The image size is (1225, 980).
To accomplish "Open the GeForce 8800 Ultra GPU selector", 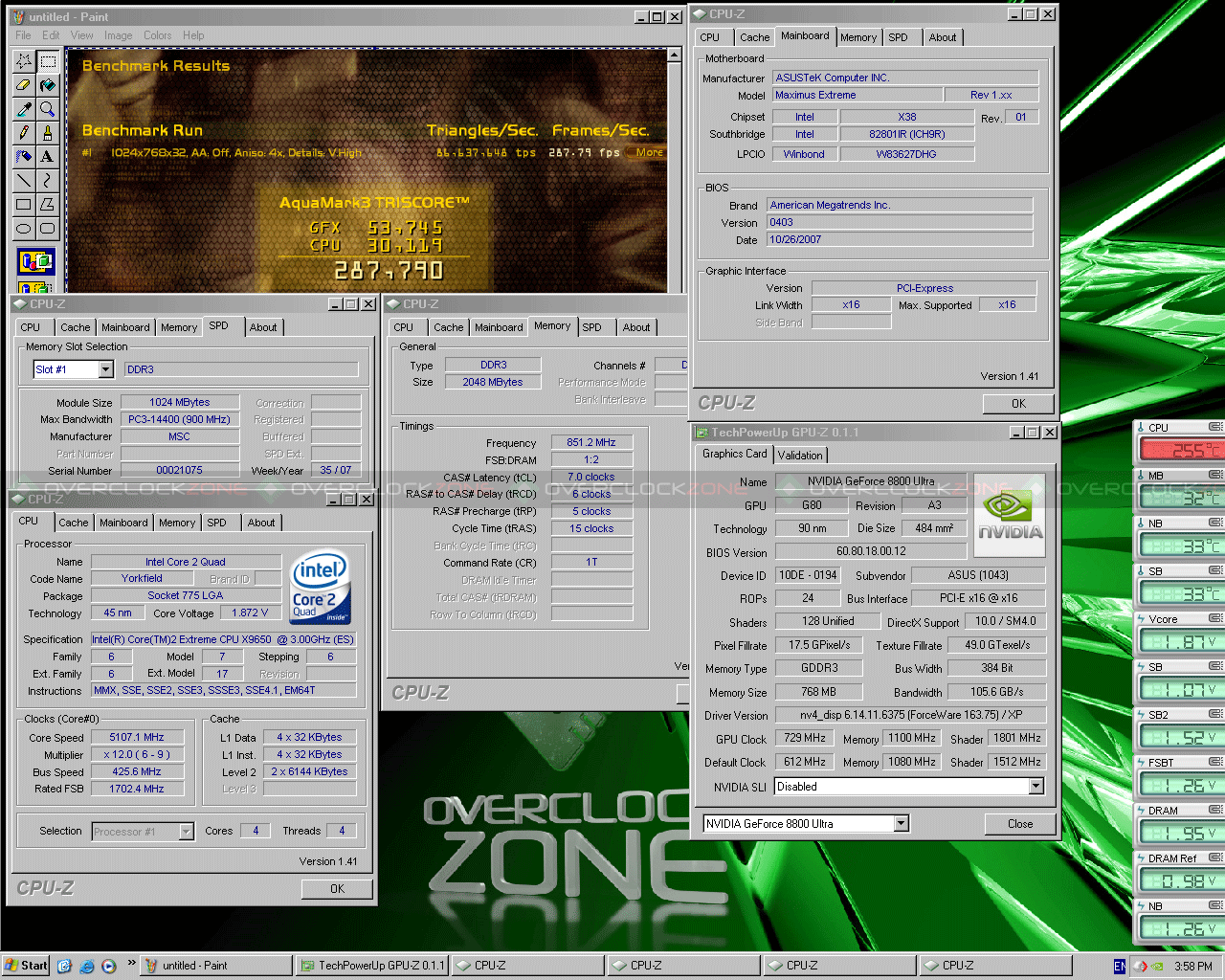I will tap(901, 823).
